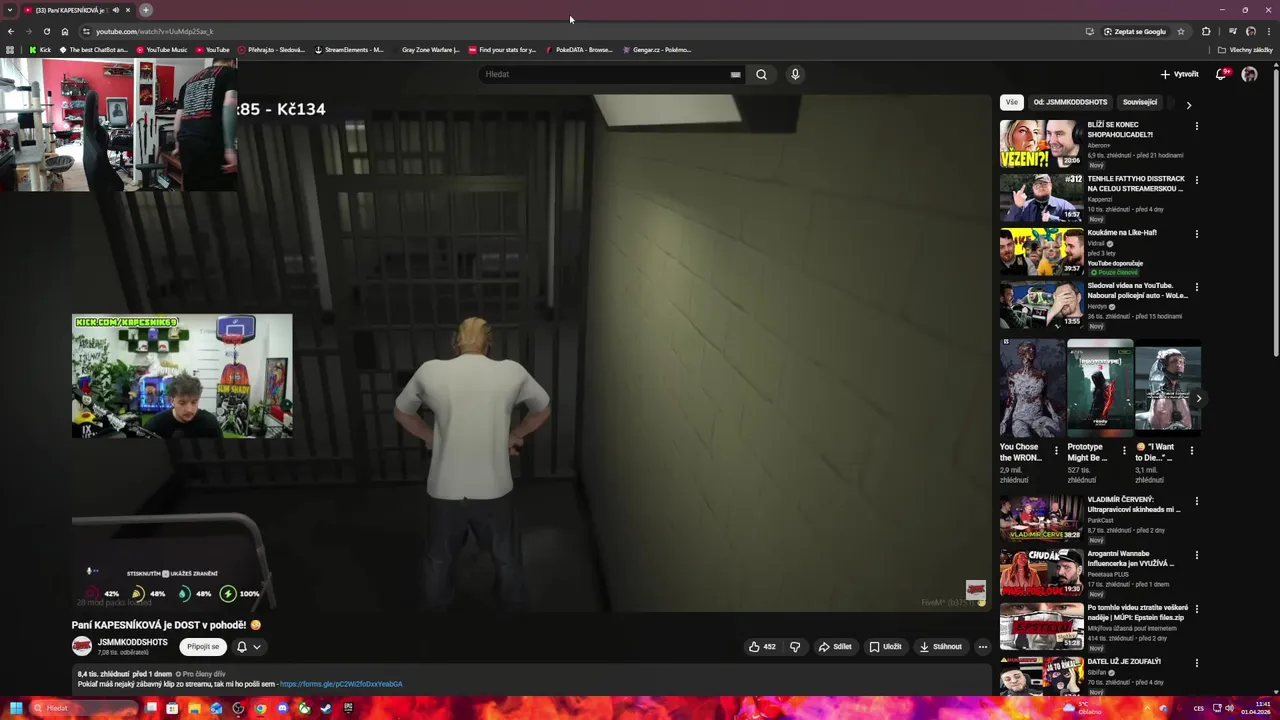Click the Stáhnout download button
Viewport: 1280px width, 720px height.
(x=941, y=647)
